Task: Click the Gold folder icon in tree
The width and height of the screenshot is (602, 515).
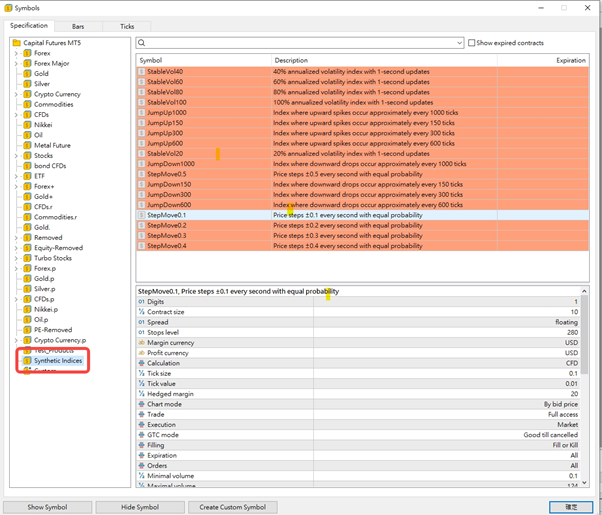Action: tap(27, 74)
